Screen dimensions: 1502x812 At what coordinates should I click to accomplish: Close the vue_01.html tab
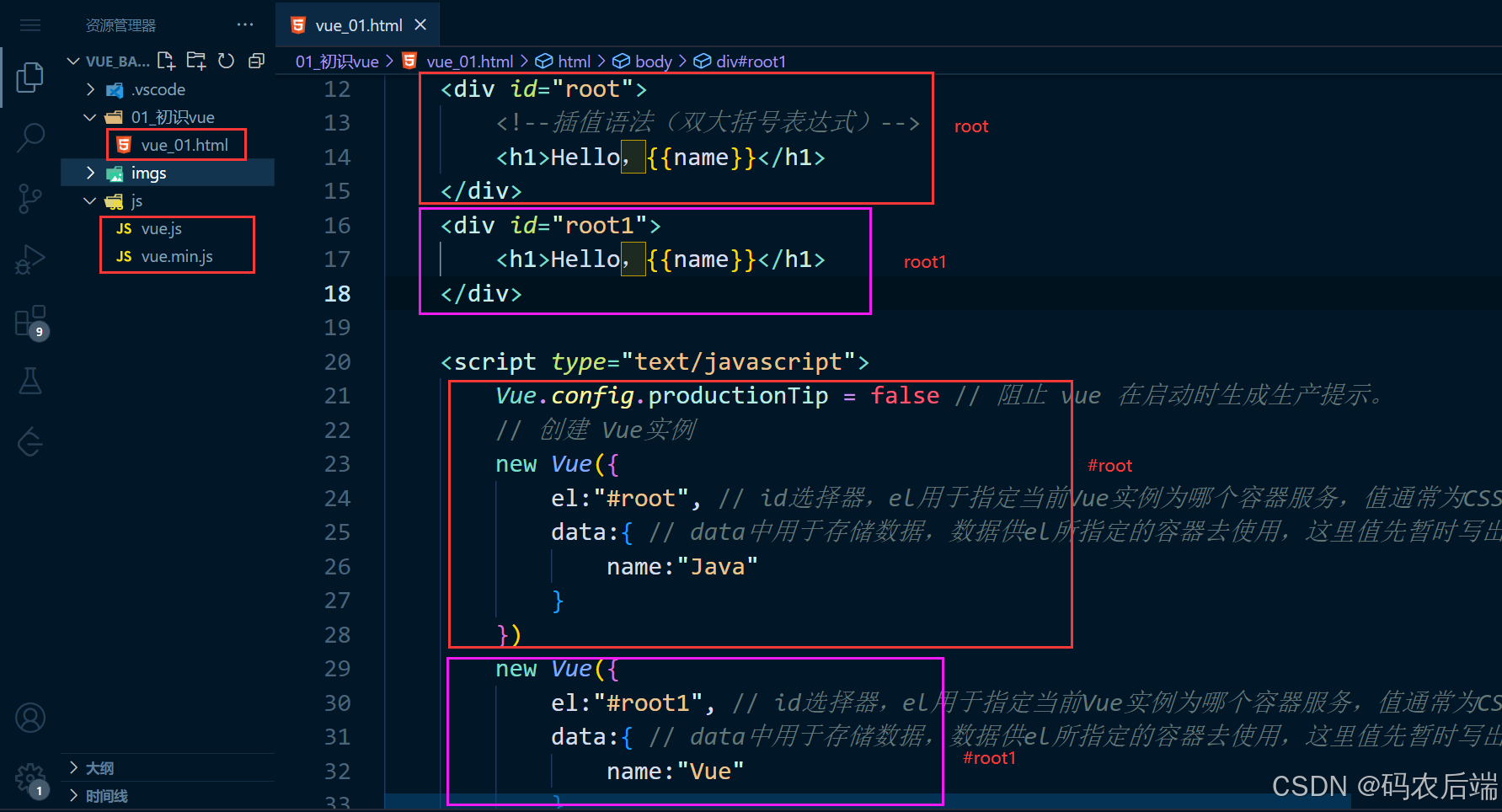[420, 24]
